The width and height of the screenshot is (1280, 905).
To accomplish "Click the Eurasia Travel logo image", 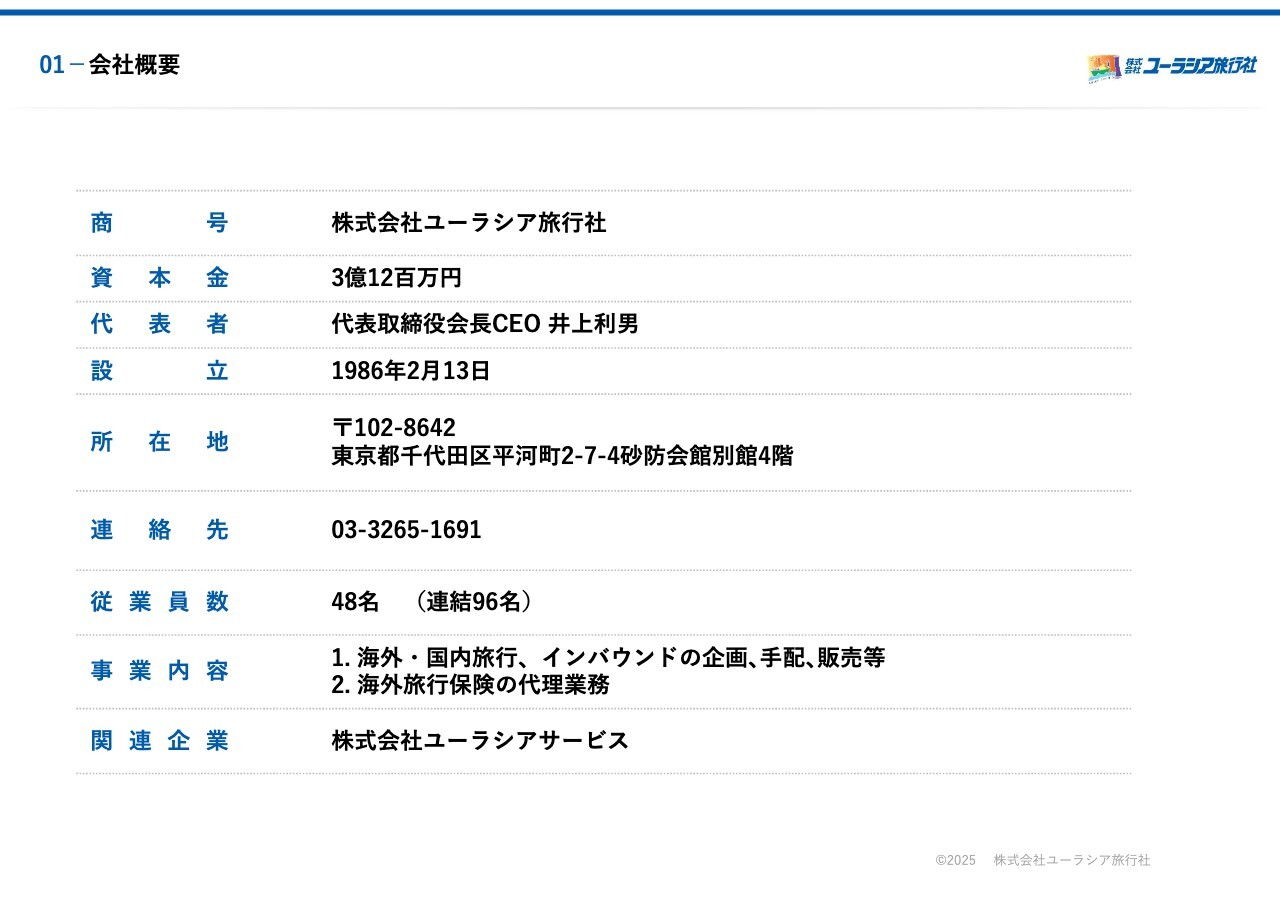I will (x=1104, y=68).
